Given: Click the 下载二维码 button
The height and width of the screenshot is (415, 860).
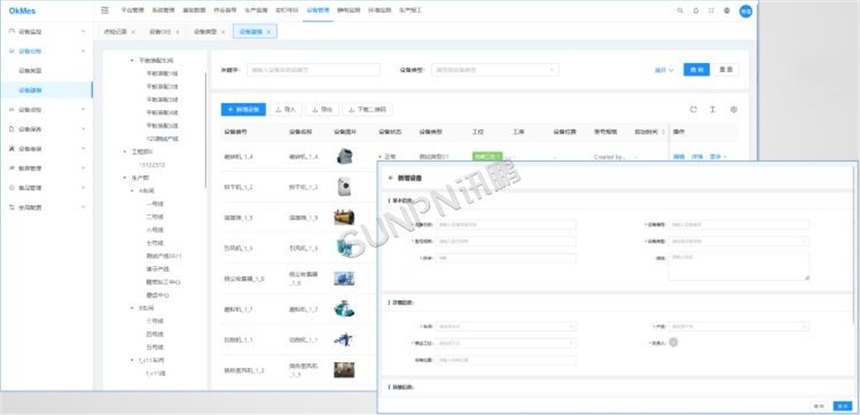Looking at the screenshot, I should point(367,110).
